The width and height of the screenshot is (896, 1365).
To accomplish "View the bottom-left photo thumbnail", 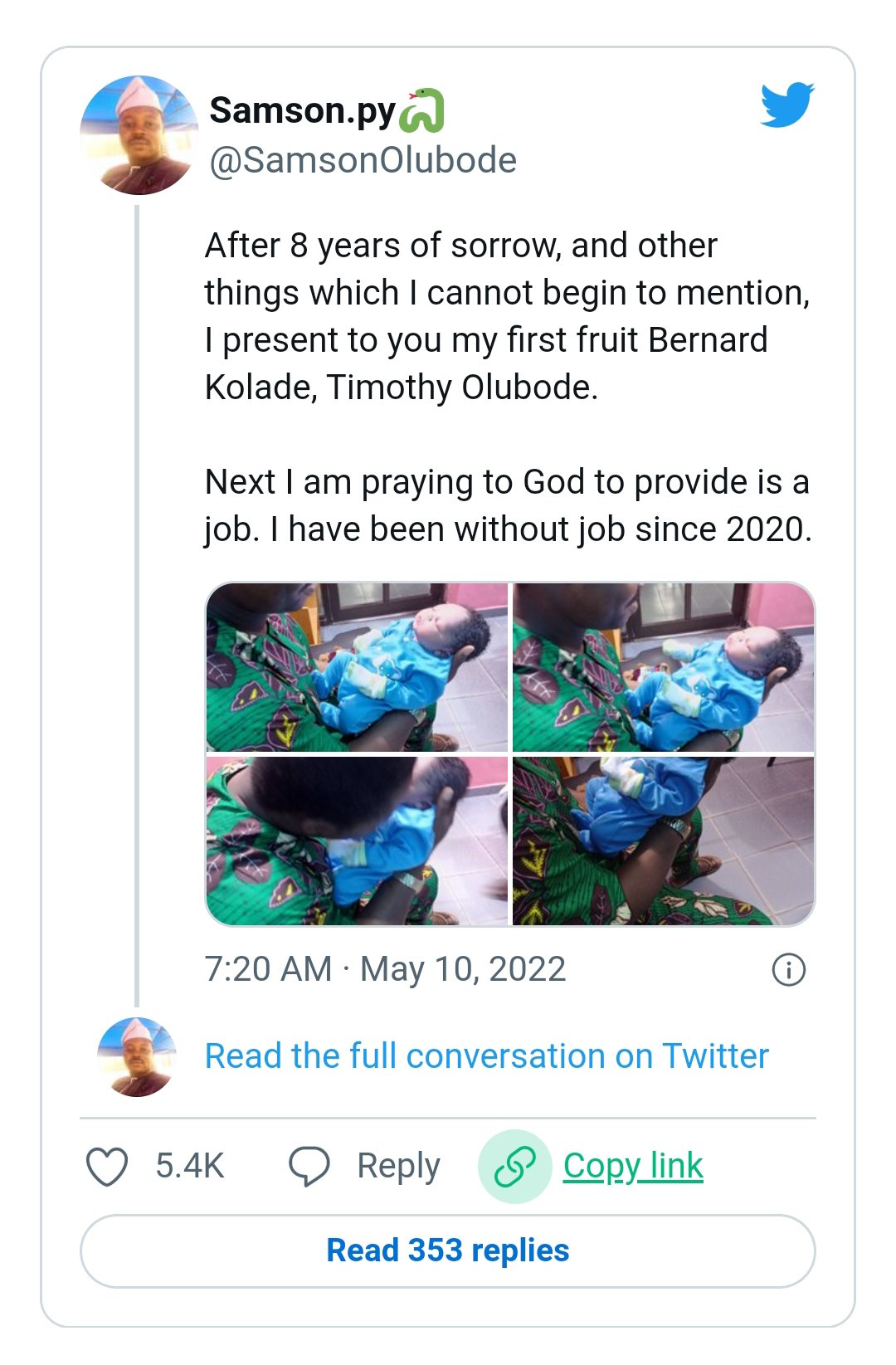I will point(357,841).
